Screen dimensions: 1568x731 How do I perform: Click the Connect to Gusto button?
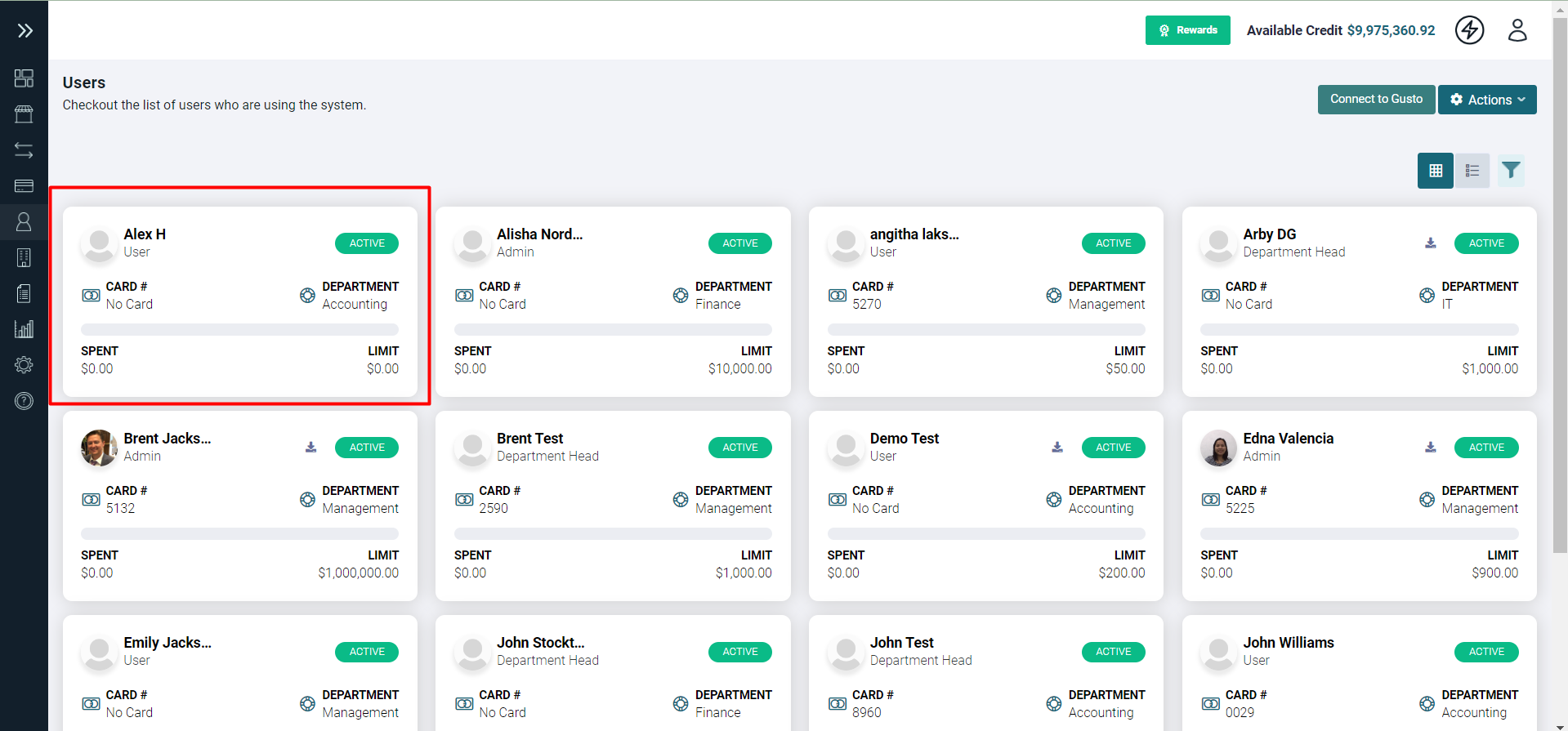click(1376, 99)
